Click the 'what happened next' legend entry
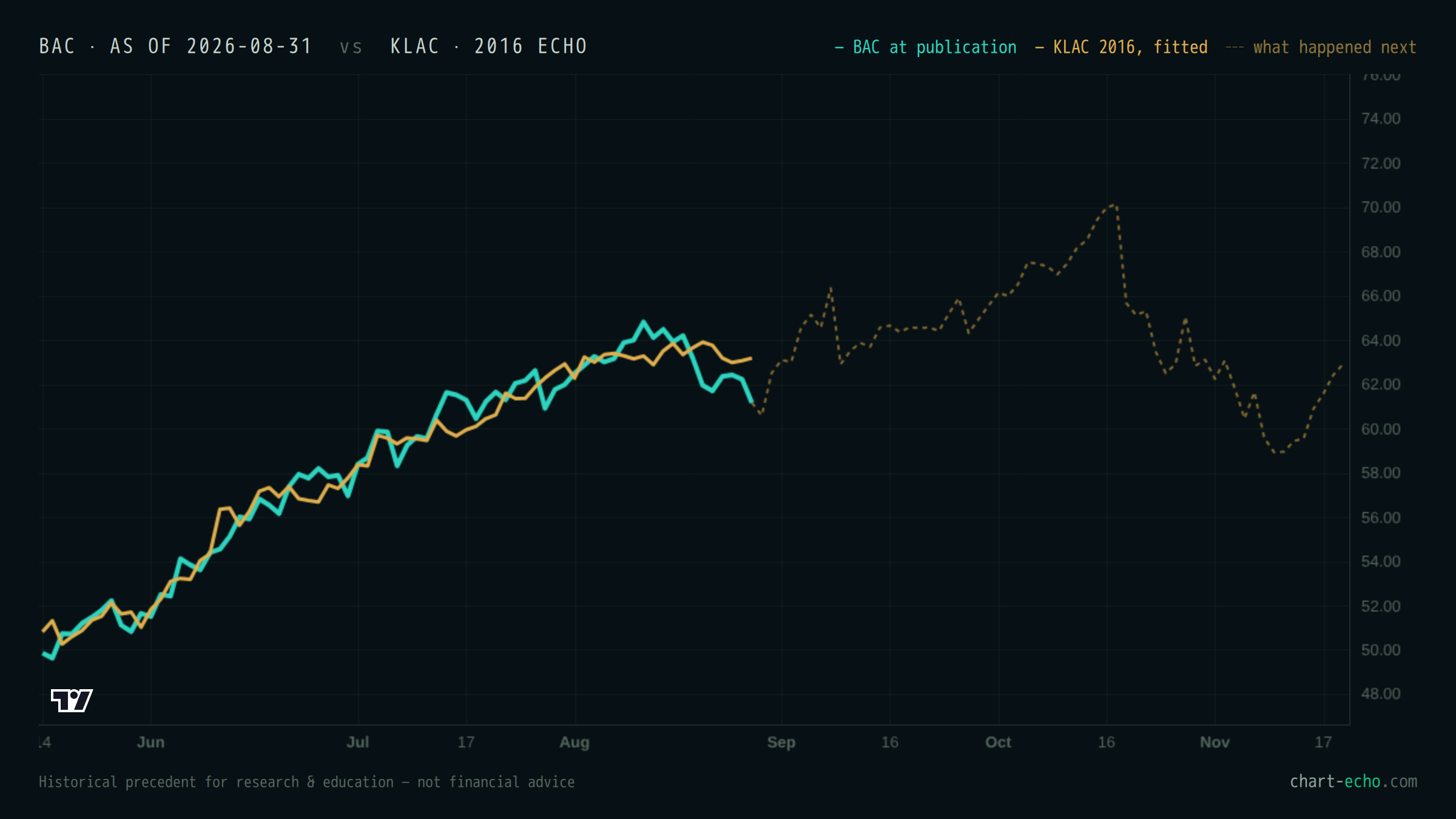 tap(1321, 47)
